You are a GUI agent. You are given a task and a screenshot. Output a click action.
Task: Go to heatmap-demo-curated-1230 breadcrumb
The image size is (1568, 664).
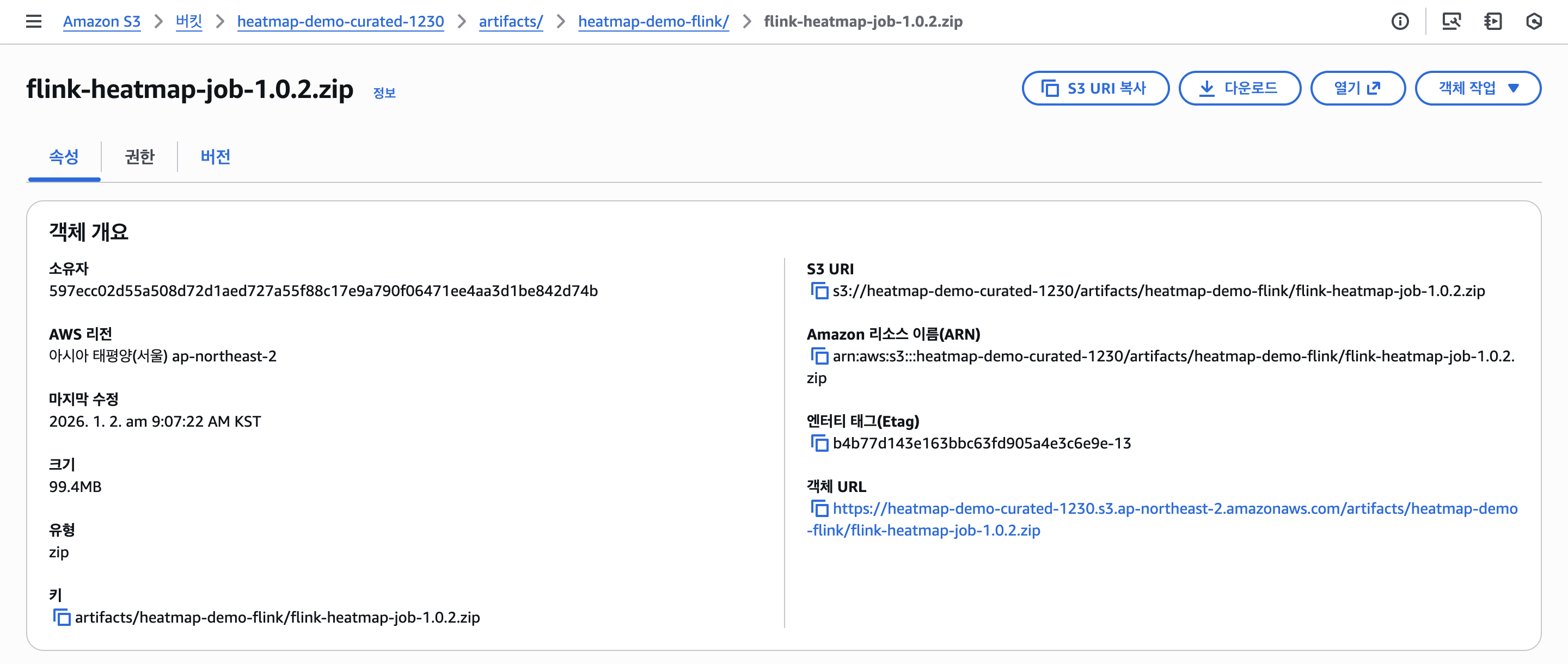tap(340, 21)
